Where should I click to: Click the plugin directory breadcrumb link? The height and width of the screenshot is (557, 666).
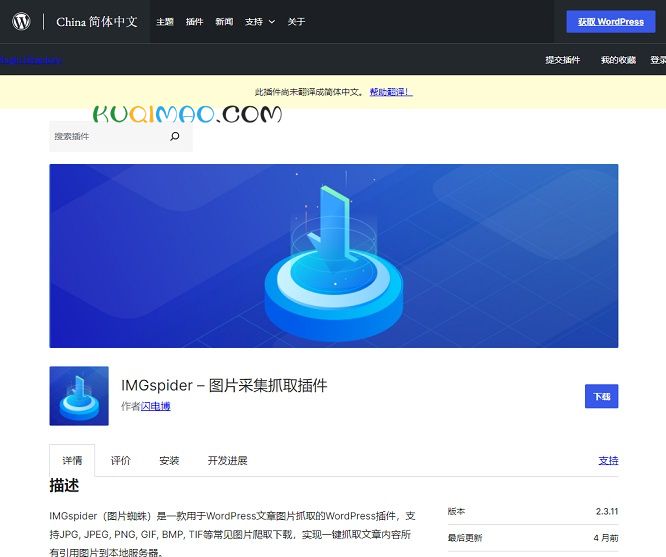[31, 60]
